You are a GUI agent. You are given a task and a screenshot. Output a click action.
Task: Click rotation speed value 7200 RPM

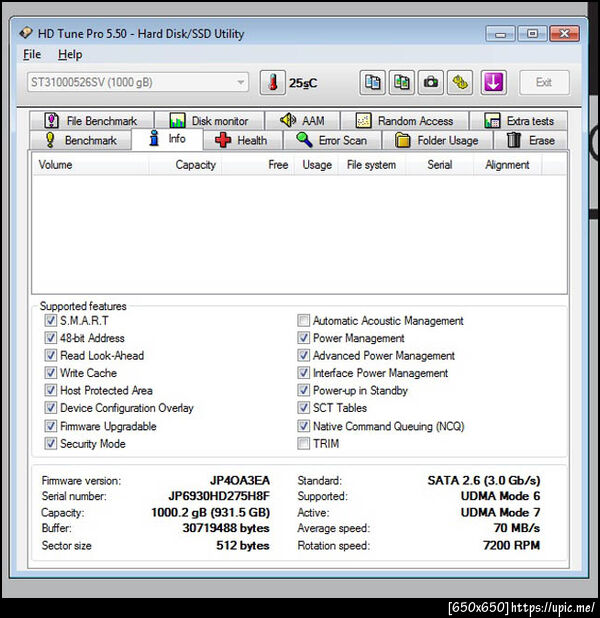tap(512, 545)
